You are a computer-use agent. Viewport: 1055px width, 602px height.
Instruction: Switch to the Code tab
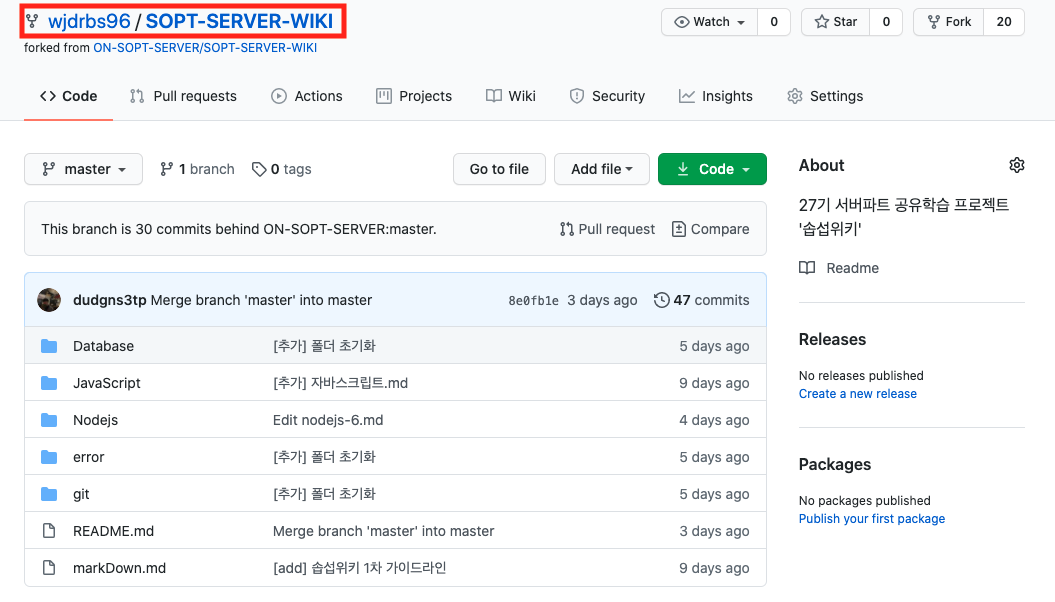tap(69, 96)
